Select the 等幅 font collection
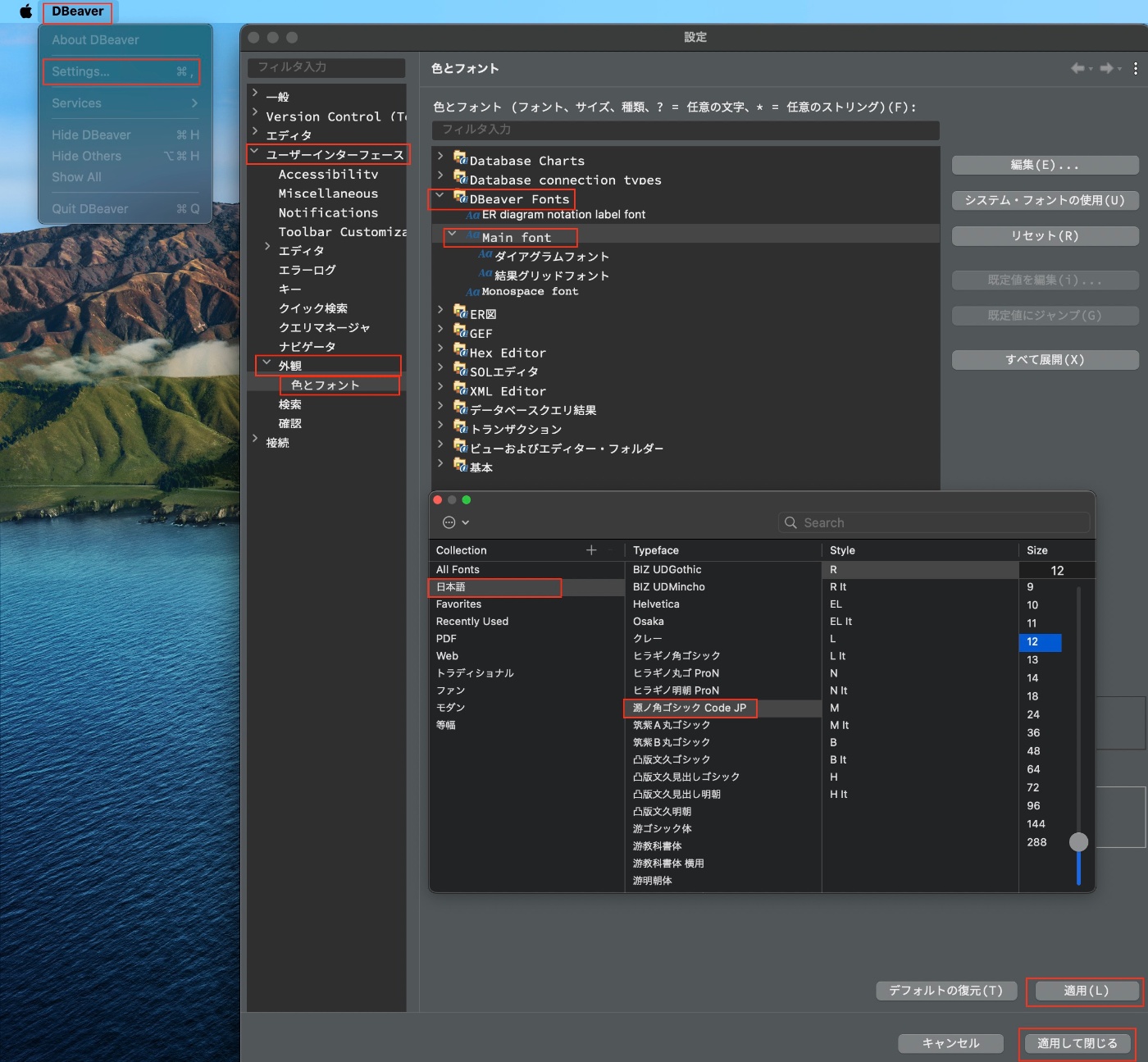Image resolution: width=1148 pixels, height=1062 pixels. 526,725
